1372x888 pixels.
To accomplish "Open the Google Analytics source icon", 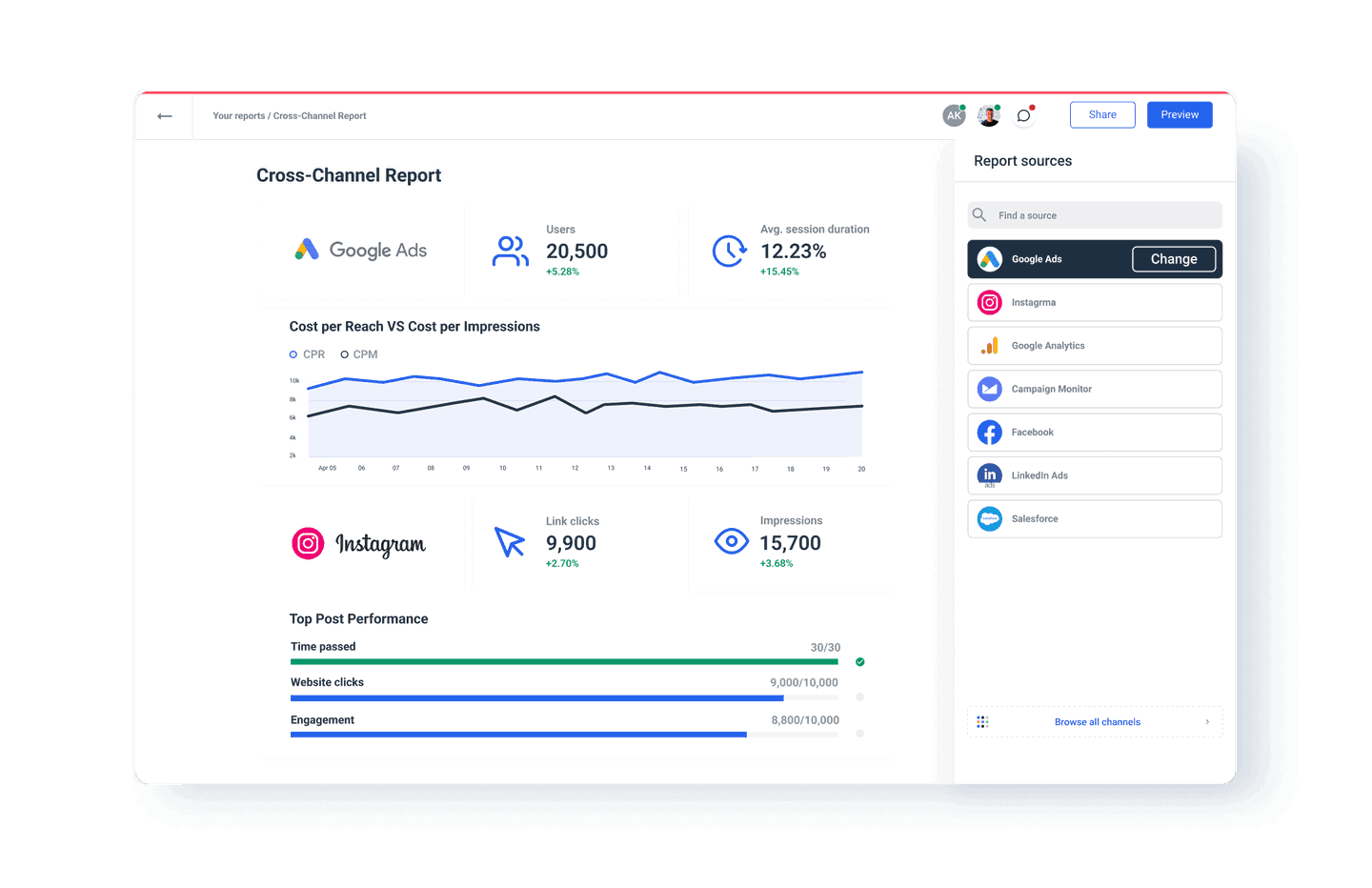I will point(989,345).
